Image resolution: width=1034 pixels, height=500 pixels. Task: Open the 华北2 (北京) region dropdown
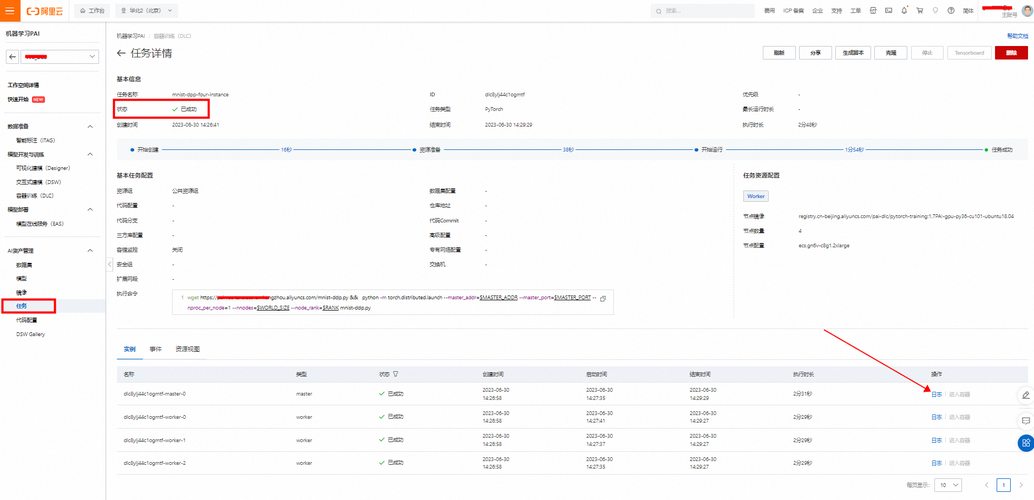pyautogui.click(x=146, y=11)
